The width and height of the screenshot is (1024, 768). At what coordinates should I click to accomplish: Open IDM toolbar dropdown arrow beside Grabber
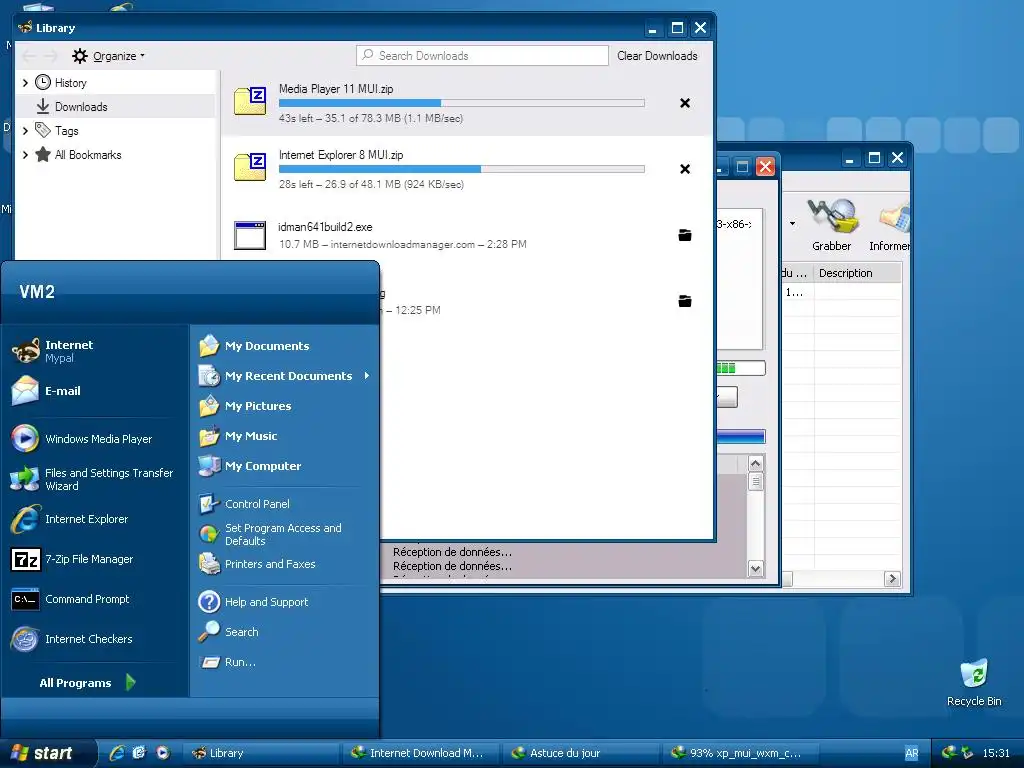[792, 223]
